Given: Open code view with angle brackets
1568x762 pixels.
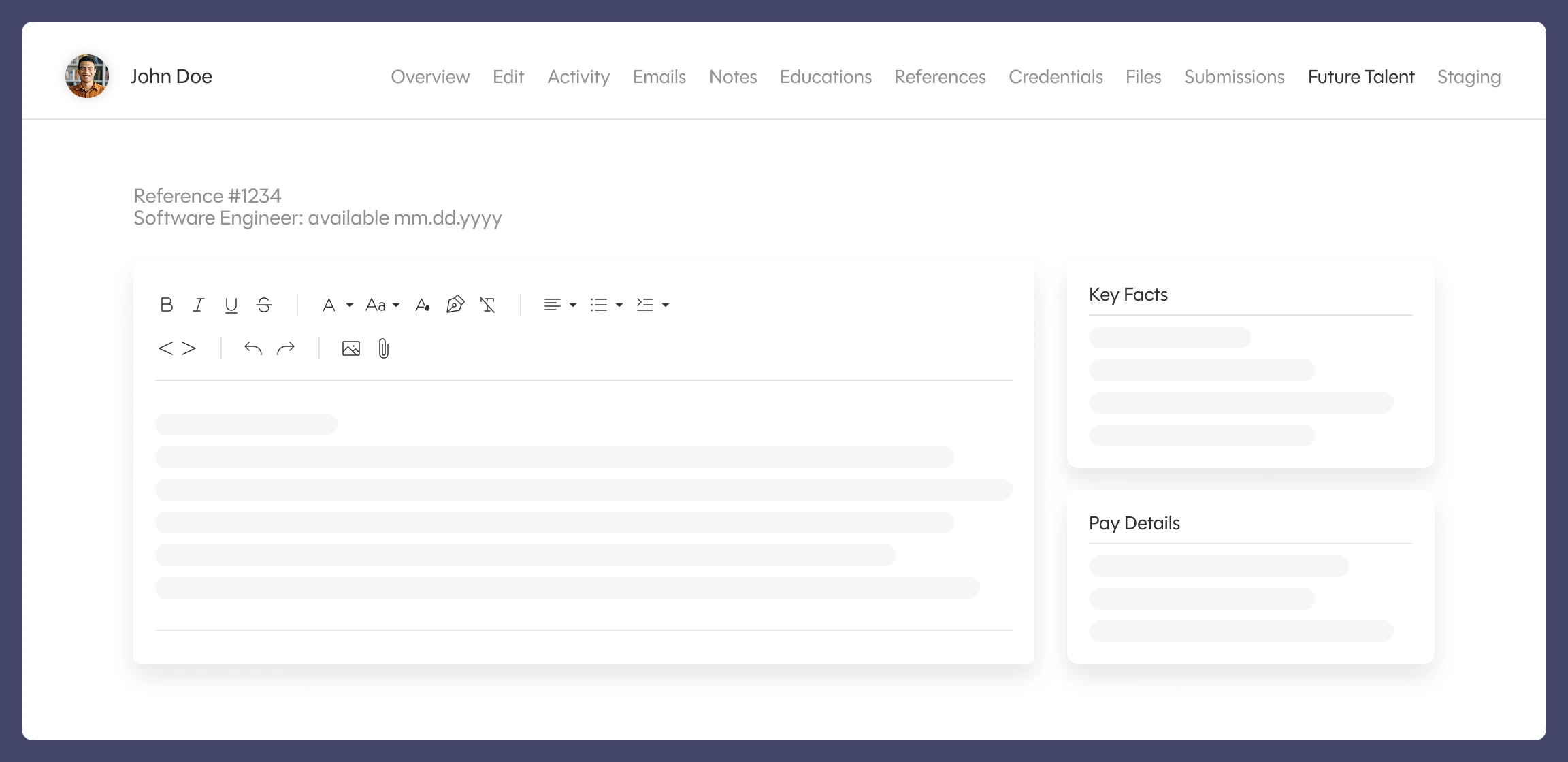Looking at the screenshot, I should pyautogui.click(x=177, y=348).
